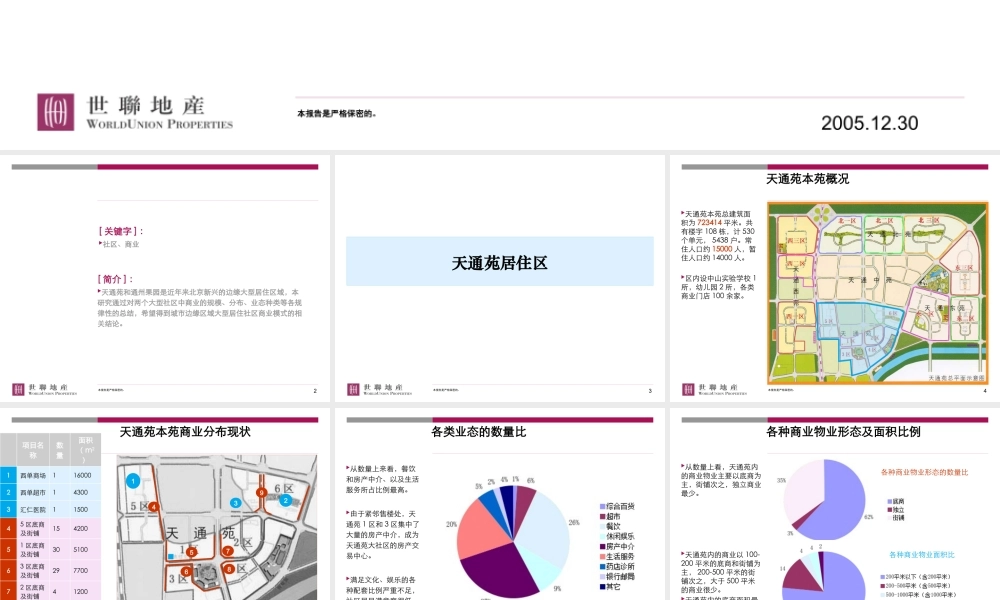Select the highlighted figure 723414 on slide 4
This screenshot has height=600, width=1000.
pyautogui.click(x=709, y=223)
